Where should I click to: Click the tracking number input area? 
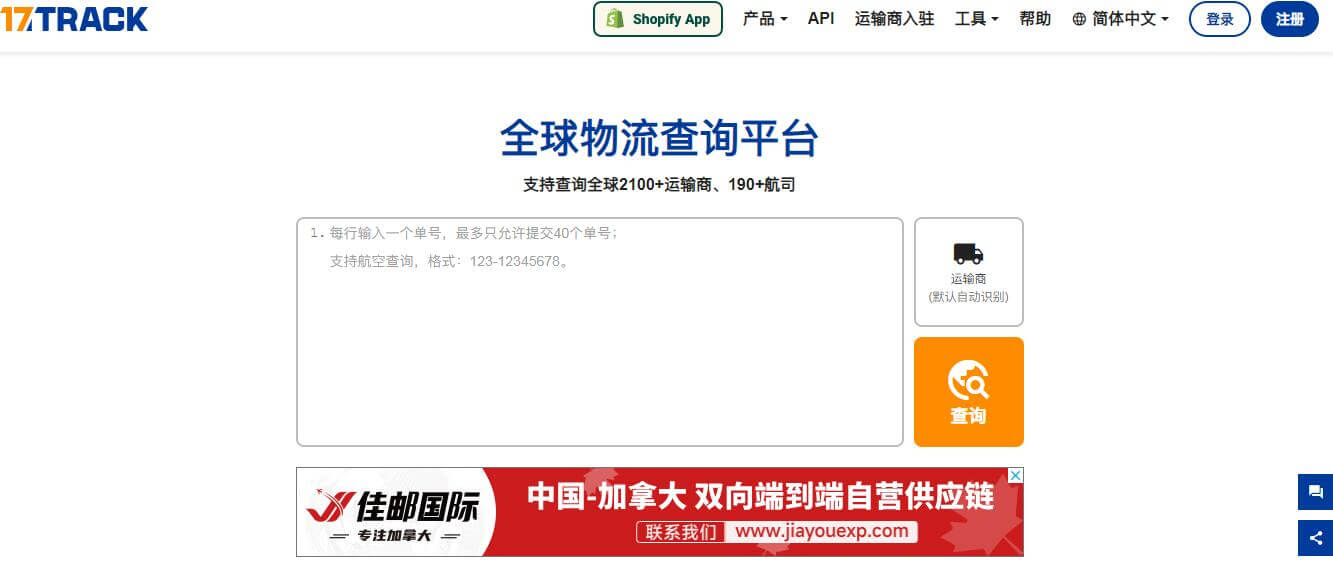[600, 332]
